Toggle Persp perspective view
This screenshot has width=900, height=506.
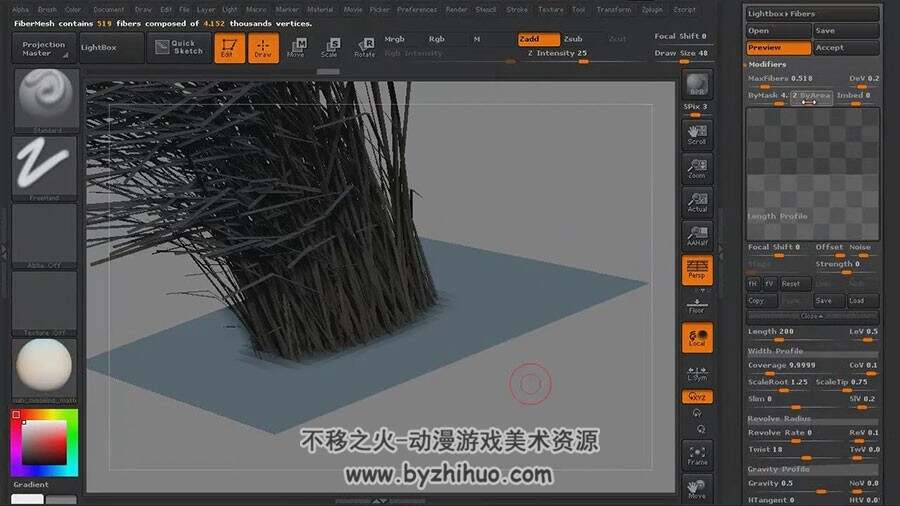697,270
